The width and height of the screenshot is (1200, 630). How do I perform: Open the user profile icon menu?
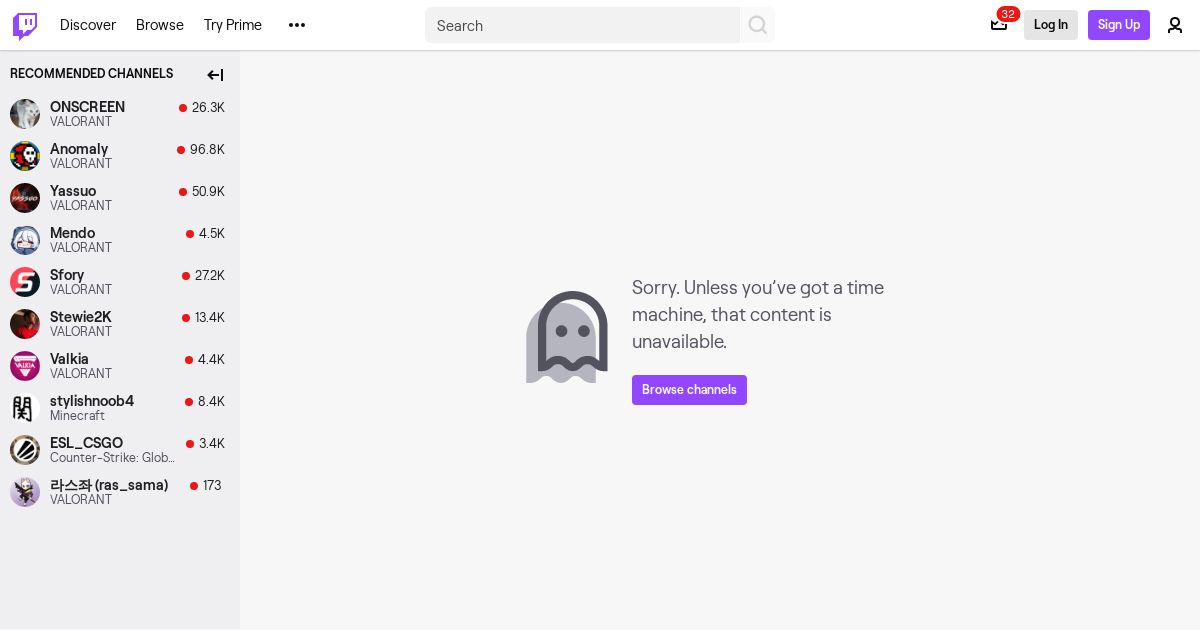[x=1175, y=25]
